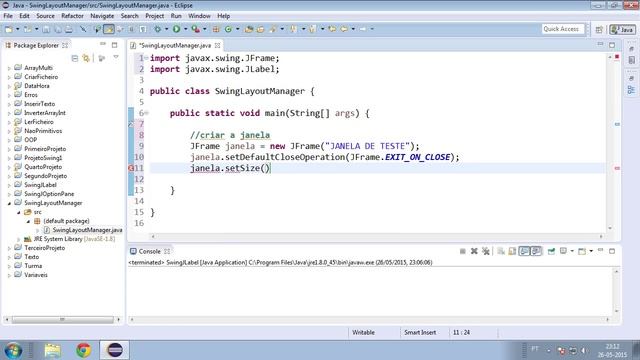Click Terminate in Console toolbar
640x360 pixels.
(462, 251)
